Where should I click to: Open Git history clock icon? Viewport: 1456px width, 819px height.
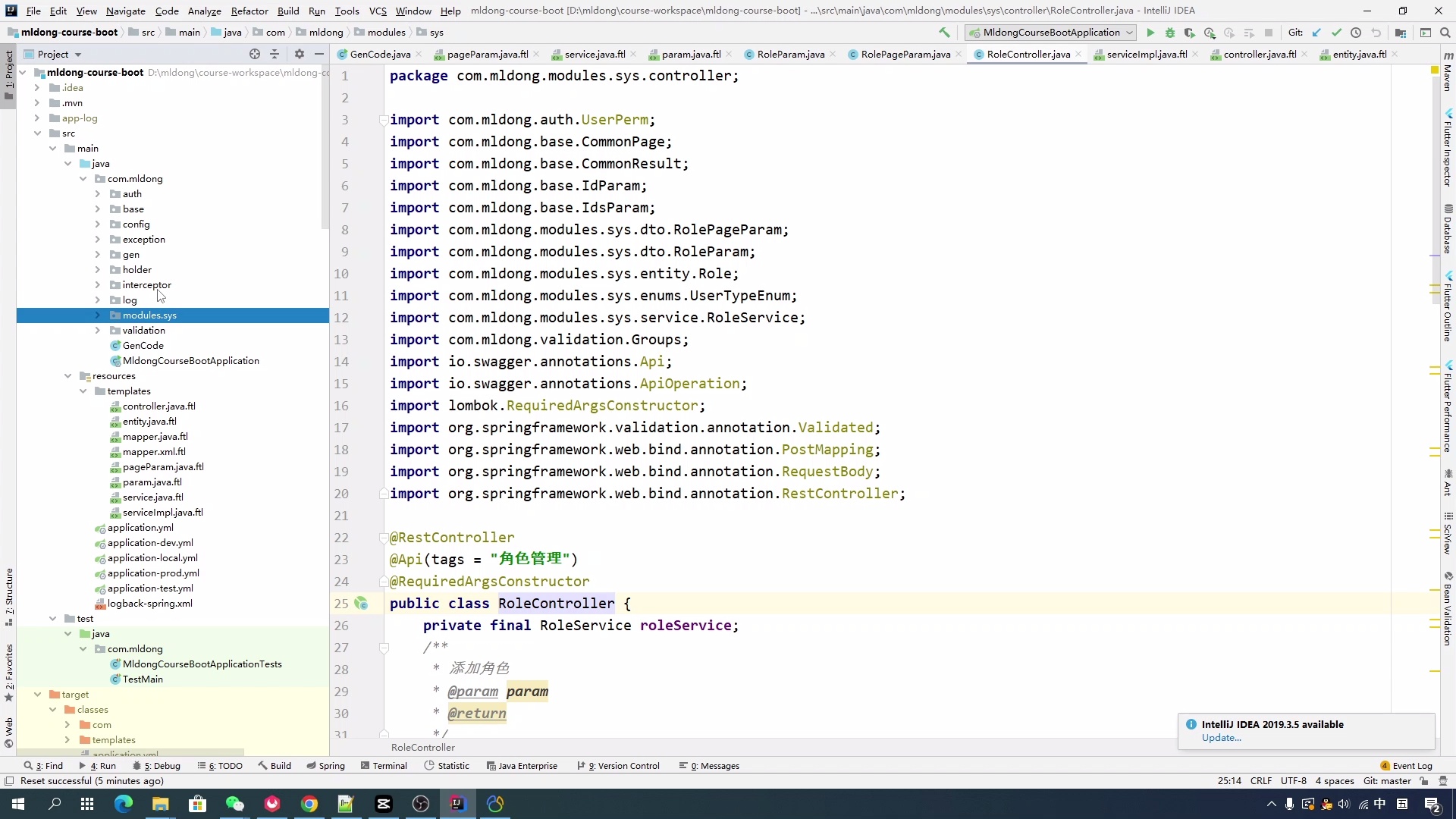[1356, 33]
